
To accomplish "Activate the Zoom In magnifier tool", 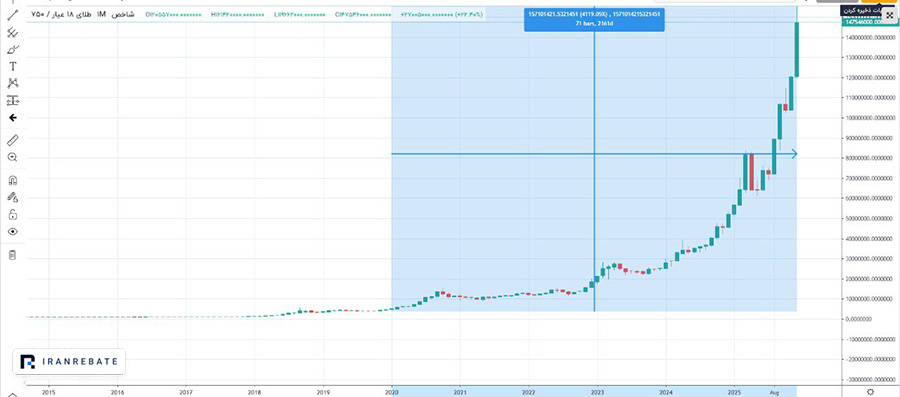I will (x=13, y=157).
